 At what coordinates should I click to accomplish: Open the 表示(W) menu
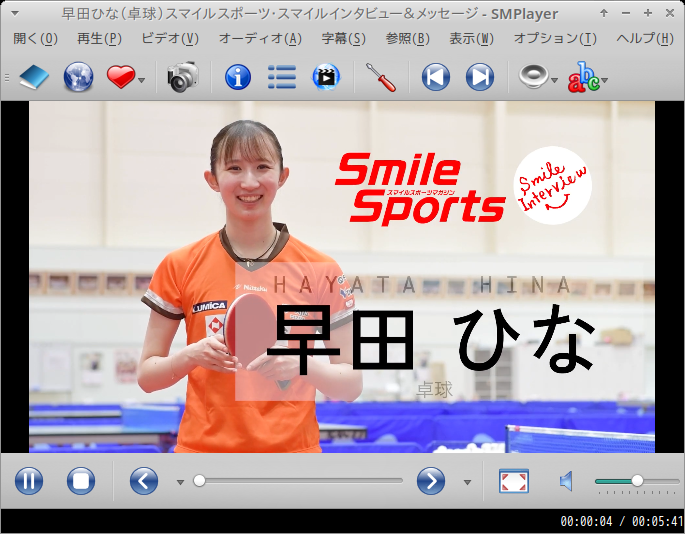(x=471, y=39)
